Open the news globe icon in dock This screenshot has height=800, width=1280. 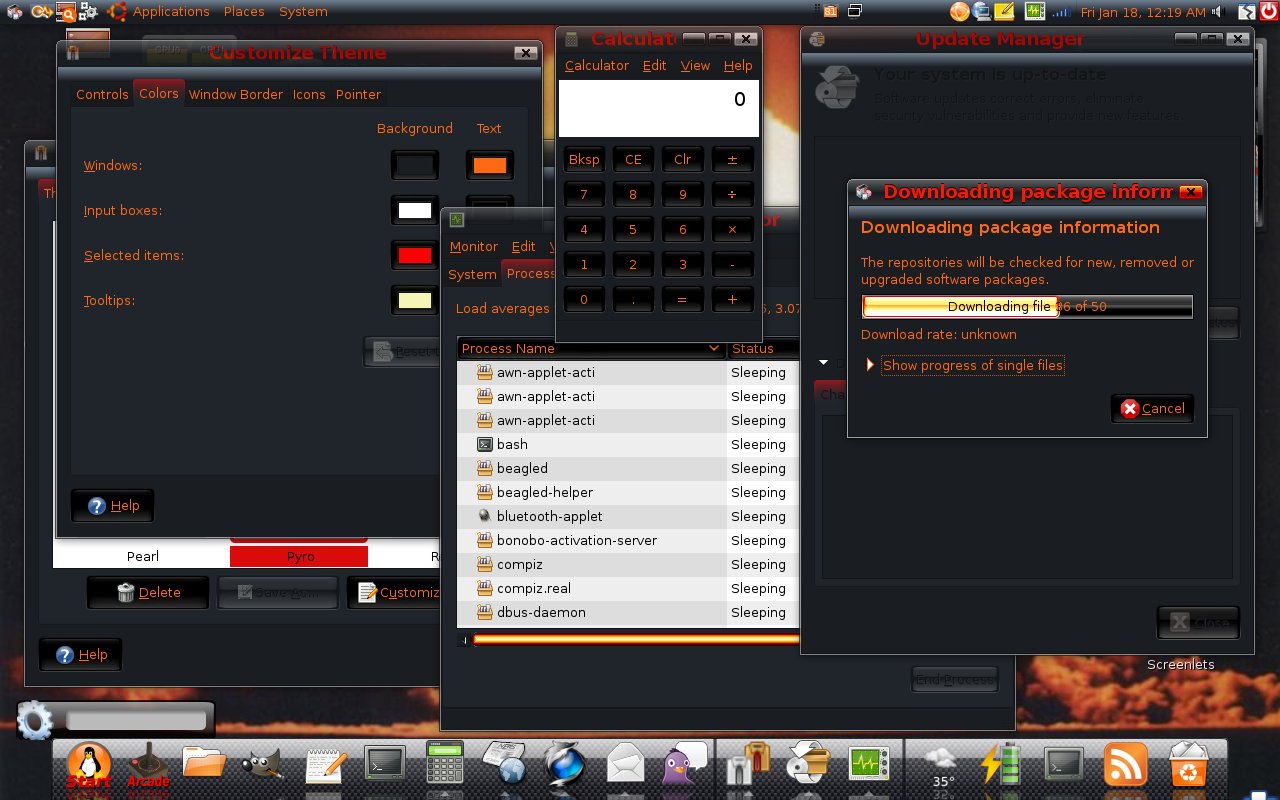504,763
